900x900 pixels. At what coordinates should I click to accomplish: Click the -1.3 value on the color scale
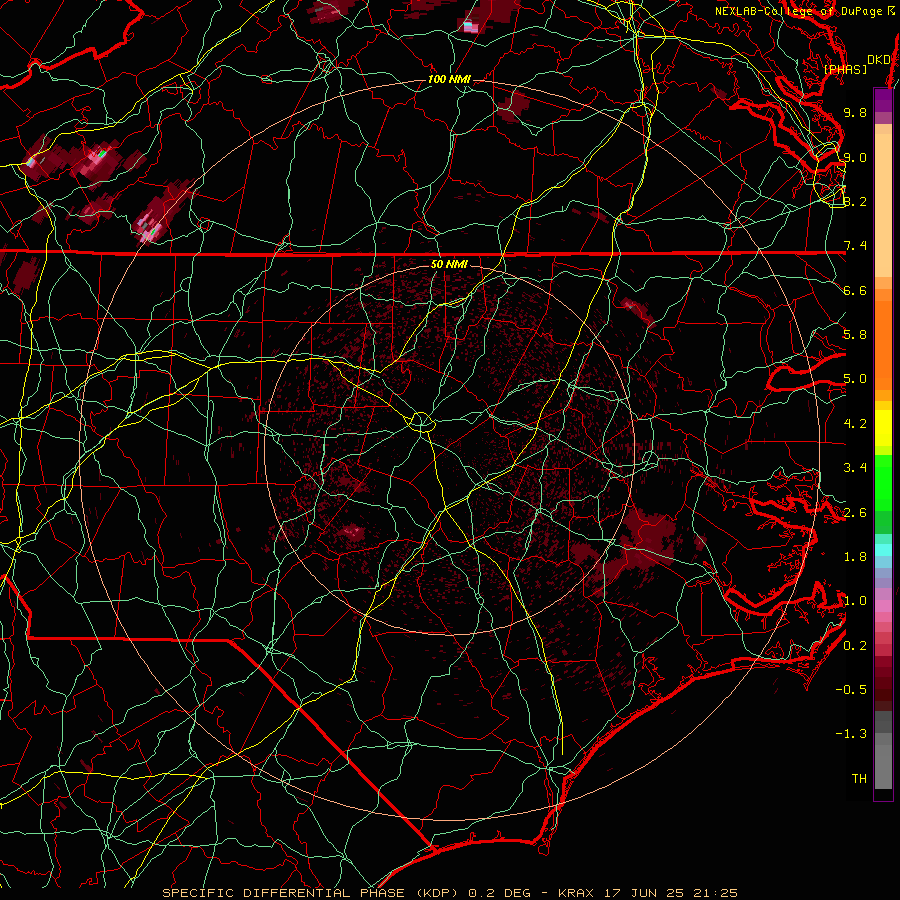851,734
